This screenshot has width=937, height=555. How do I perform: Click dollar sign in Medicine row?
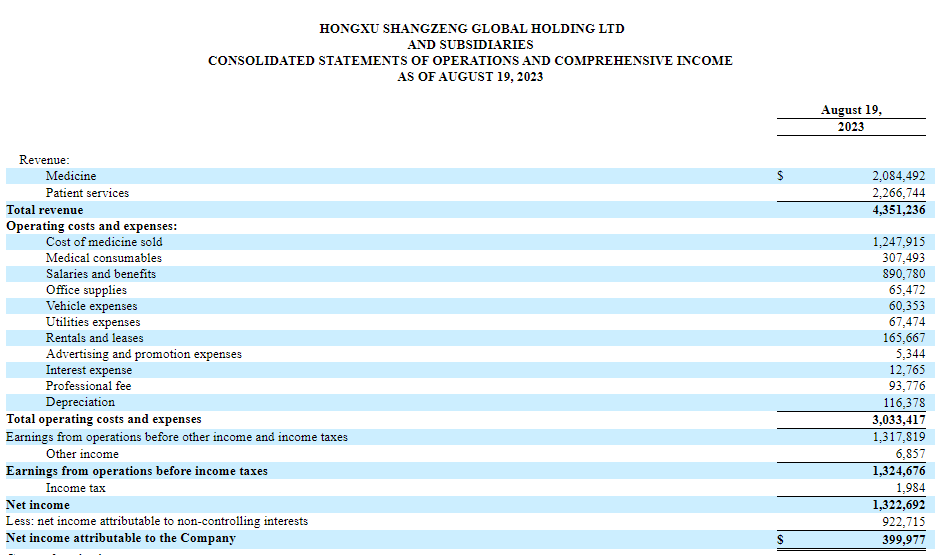coord(780,176)
